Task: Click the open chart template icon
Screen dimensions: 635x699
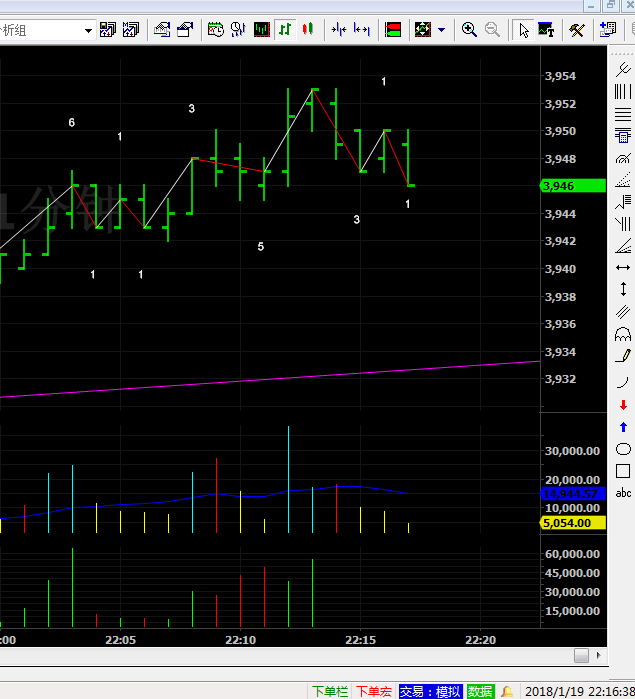Action: [x=162, y=30]
